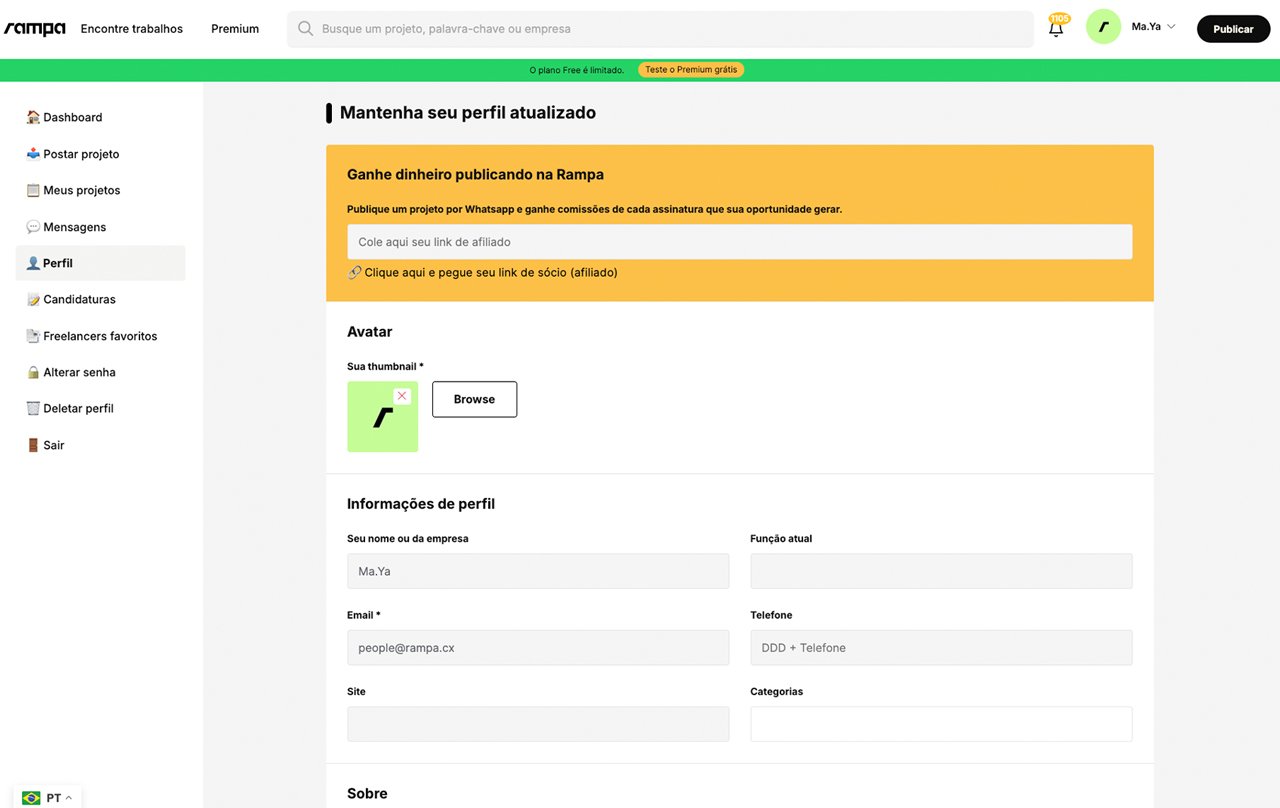Focus the Telefone input field
1280x808 pixels.
point(940,648)
